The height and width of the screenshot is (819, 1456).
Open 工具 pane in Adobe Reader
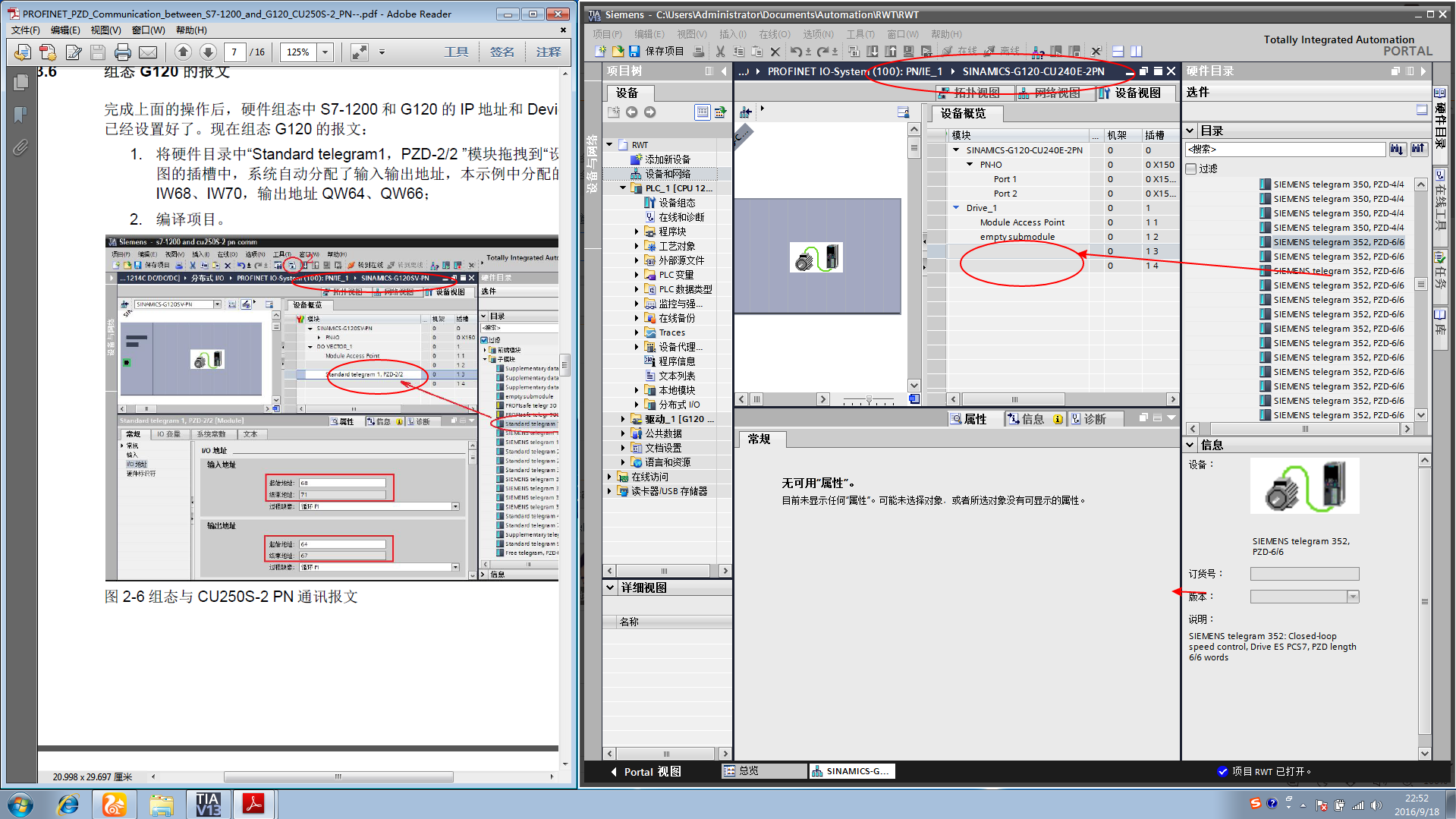(x=456, y=52)
